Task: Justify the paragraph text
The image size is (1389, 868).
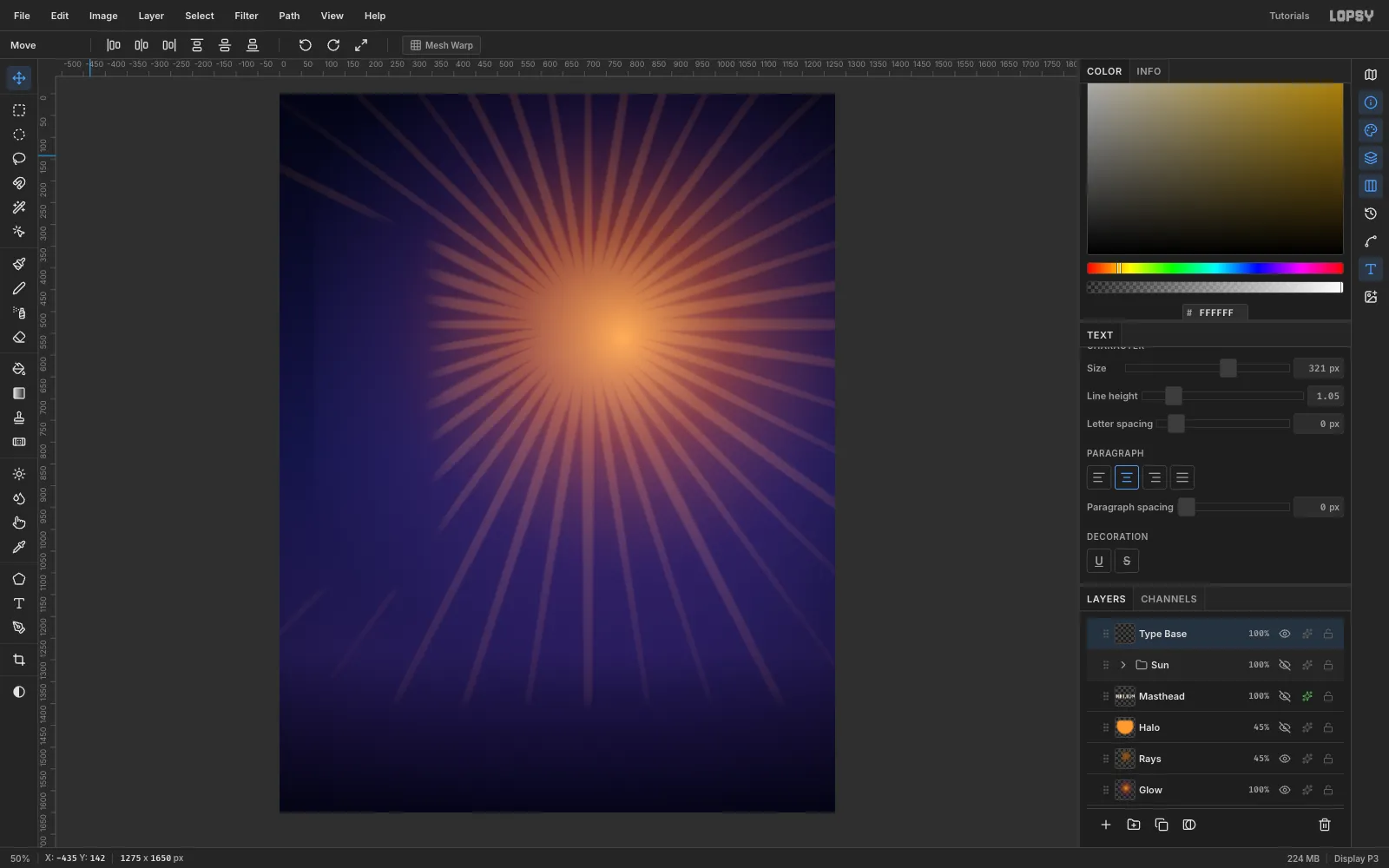Action: click(1182, 477)
